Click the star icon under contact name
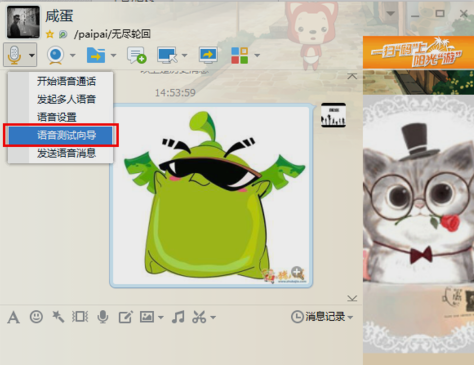 click(x=50, y=34)
